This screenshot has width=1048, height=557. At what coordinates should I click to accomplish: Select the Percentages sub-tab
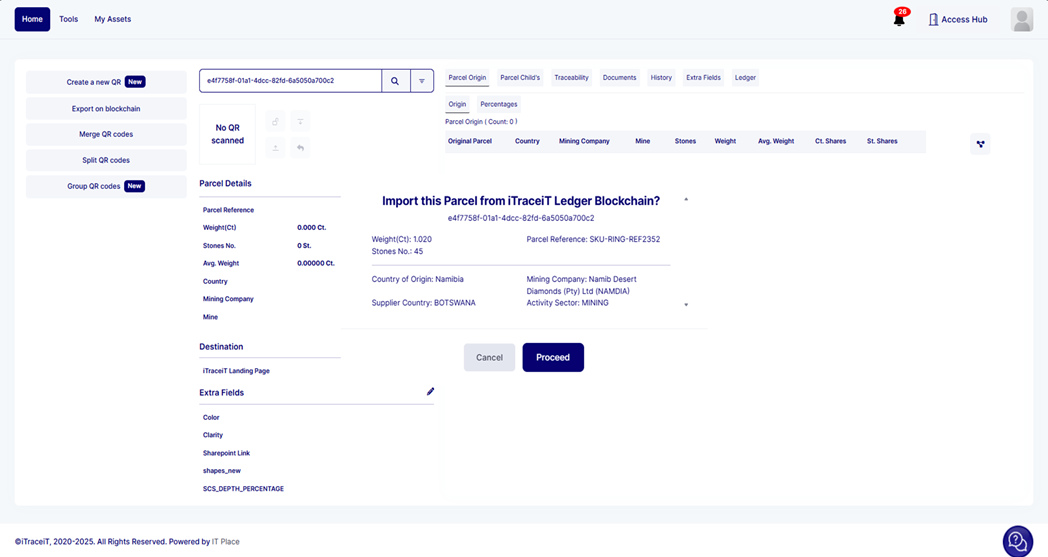click(498, 104)
